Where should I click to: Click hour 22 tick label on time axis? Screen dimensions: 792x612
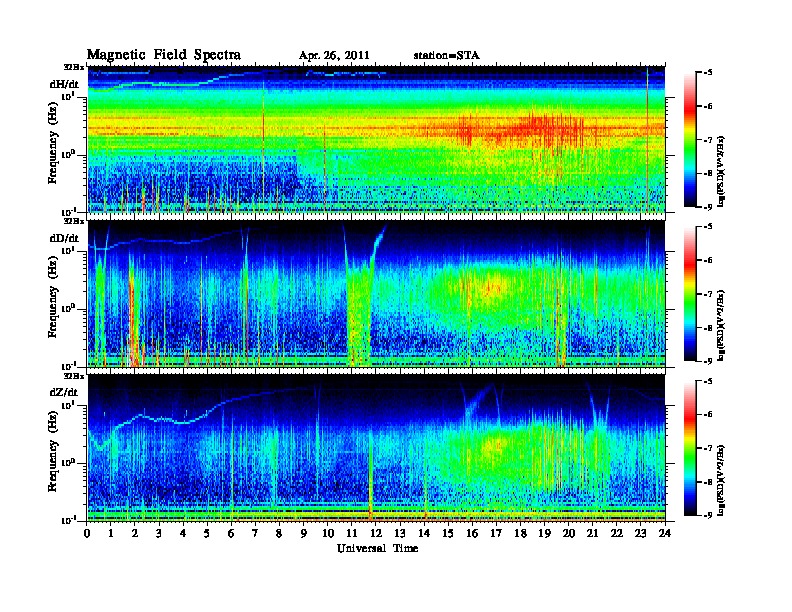[617, 533]
